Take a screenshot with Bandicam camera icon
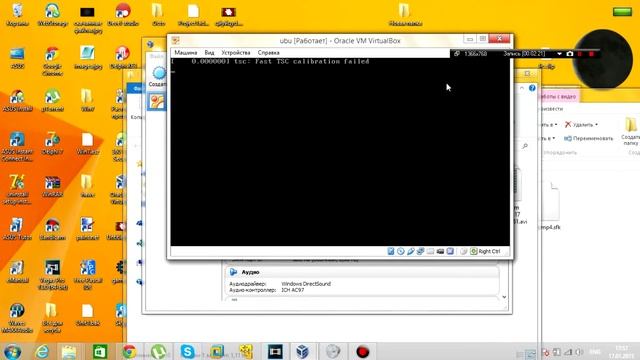 [x=570, y=54]
